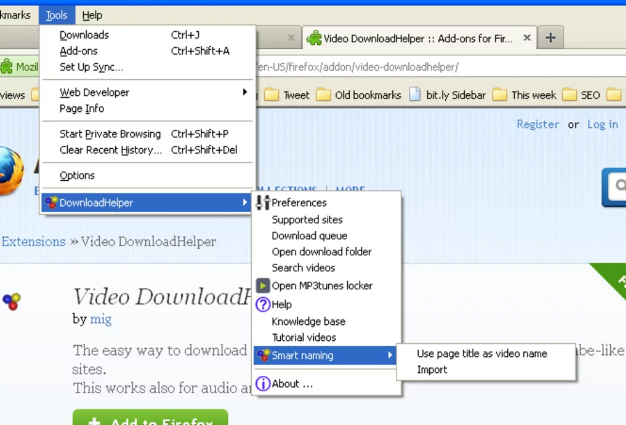Click the page search box

(616, 186)
